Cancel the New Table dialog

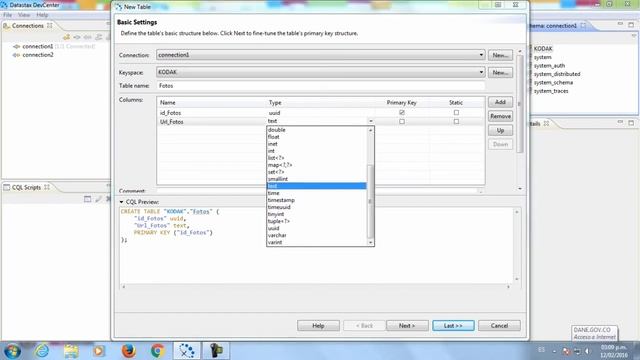coord(499,326)
